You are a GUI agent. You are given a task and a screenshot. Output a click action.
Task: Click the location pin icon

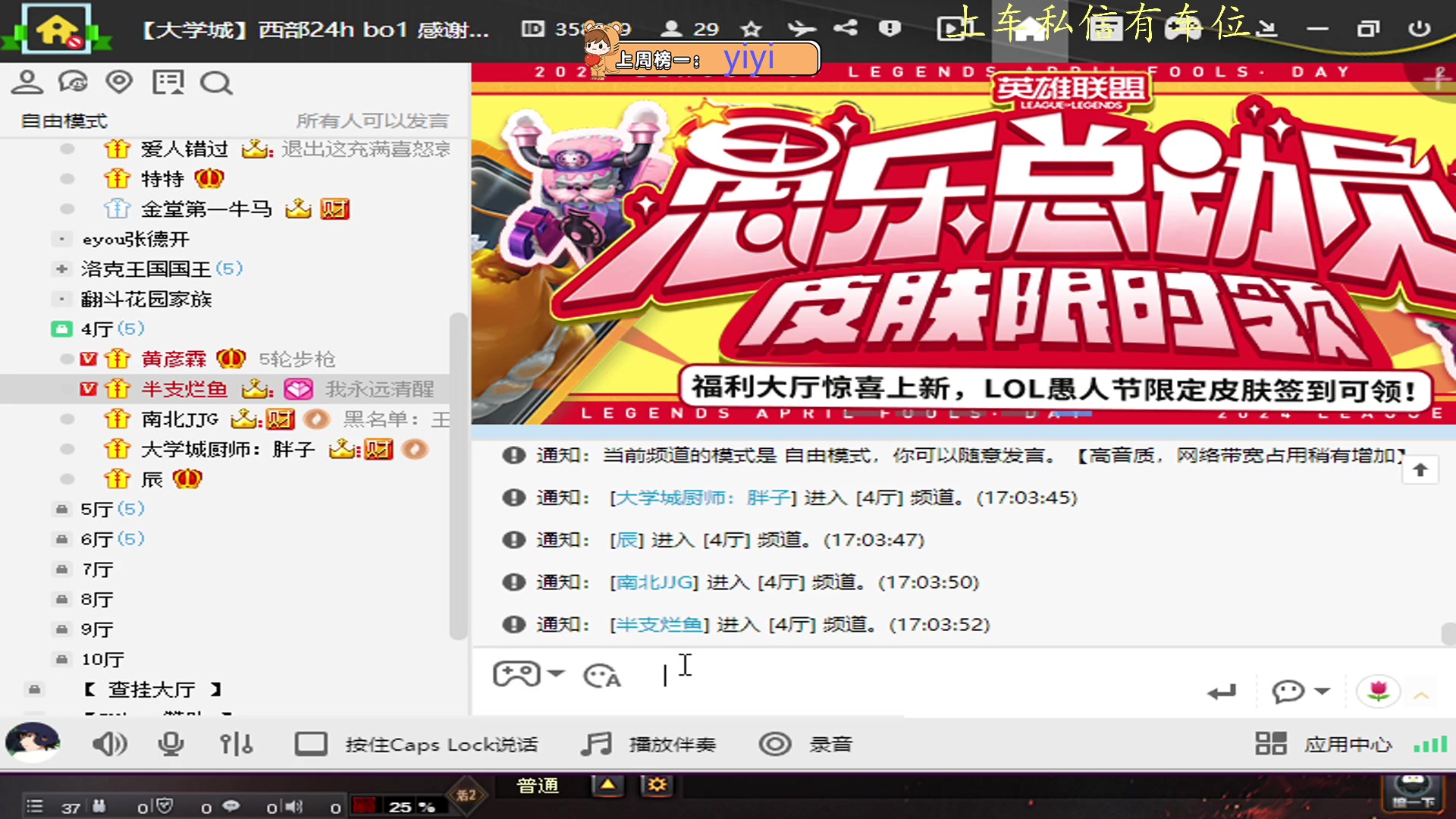119,82
